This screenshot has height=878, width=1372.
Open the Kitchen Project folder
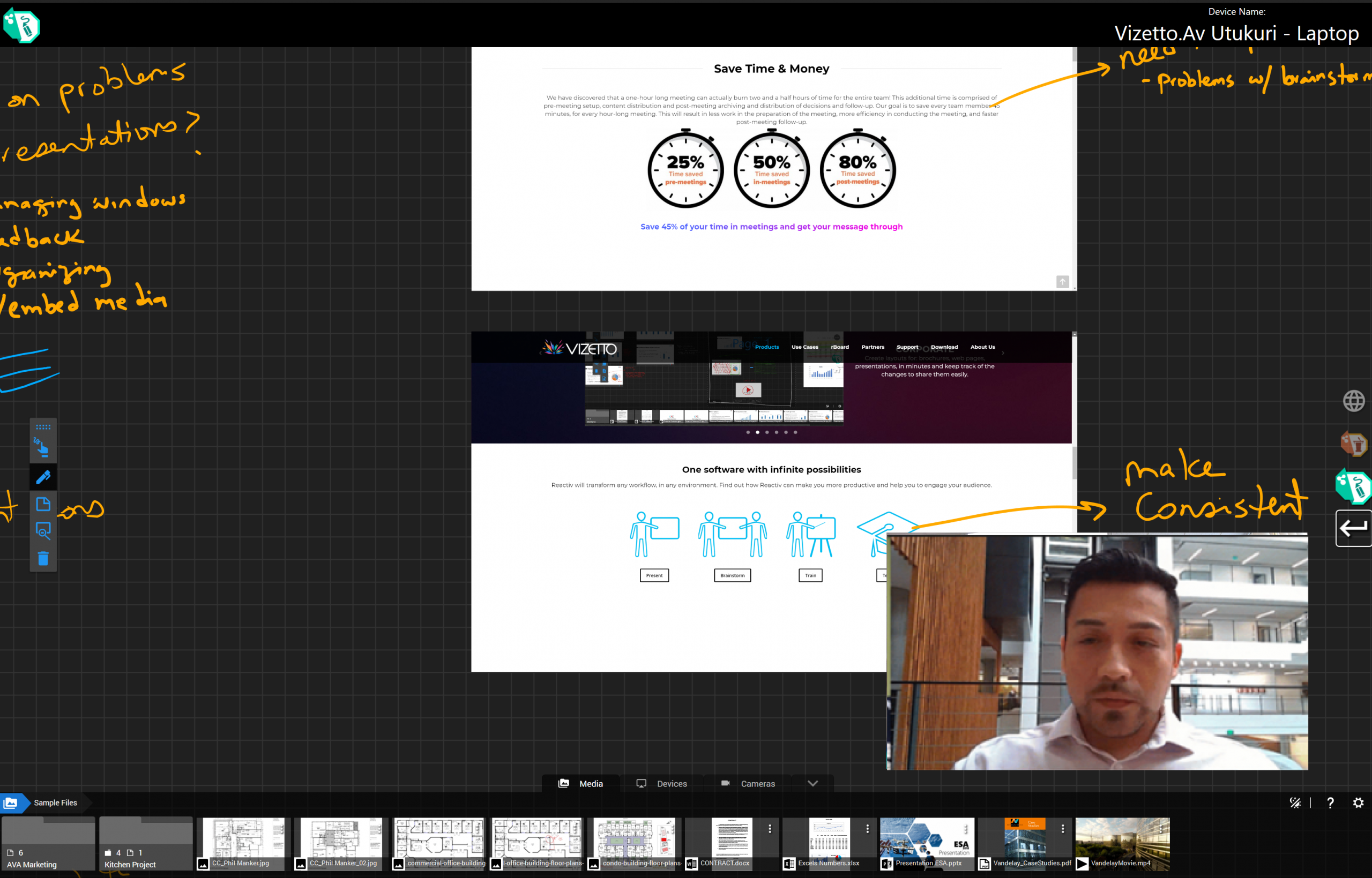coord(146,844)
